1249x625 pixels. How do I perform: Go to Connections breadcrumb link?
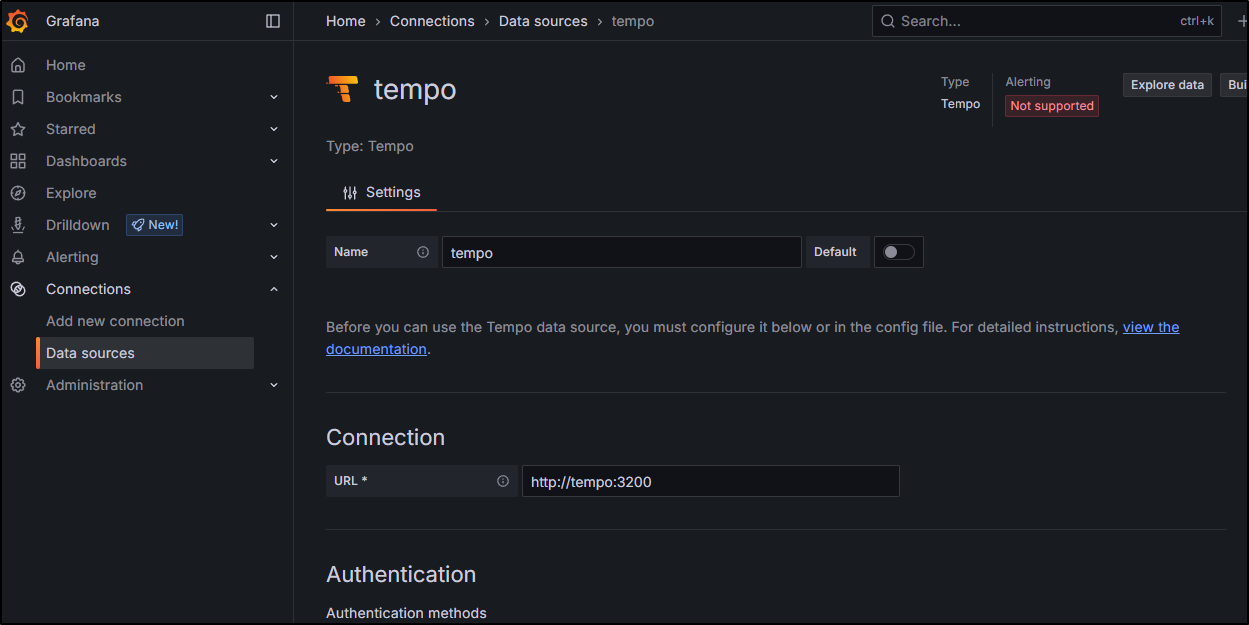coord(432,21)
